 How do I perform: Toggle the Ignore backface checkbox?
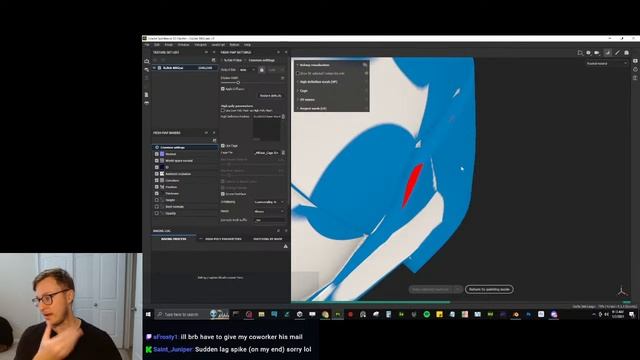coord(223,194)
